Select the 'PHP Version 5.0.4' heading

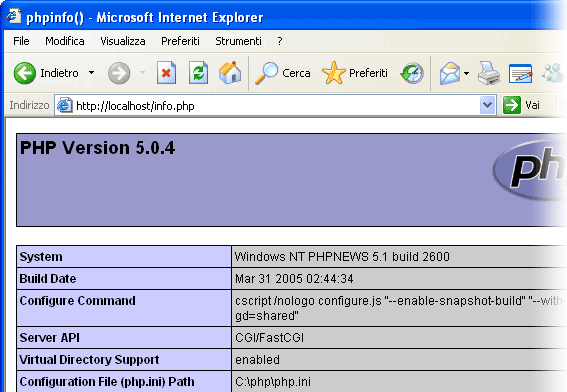click(97, 148)
